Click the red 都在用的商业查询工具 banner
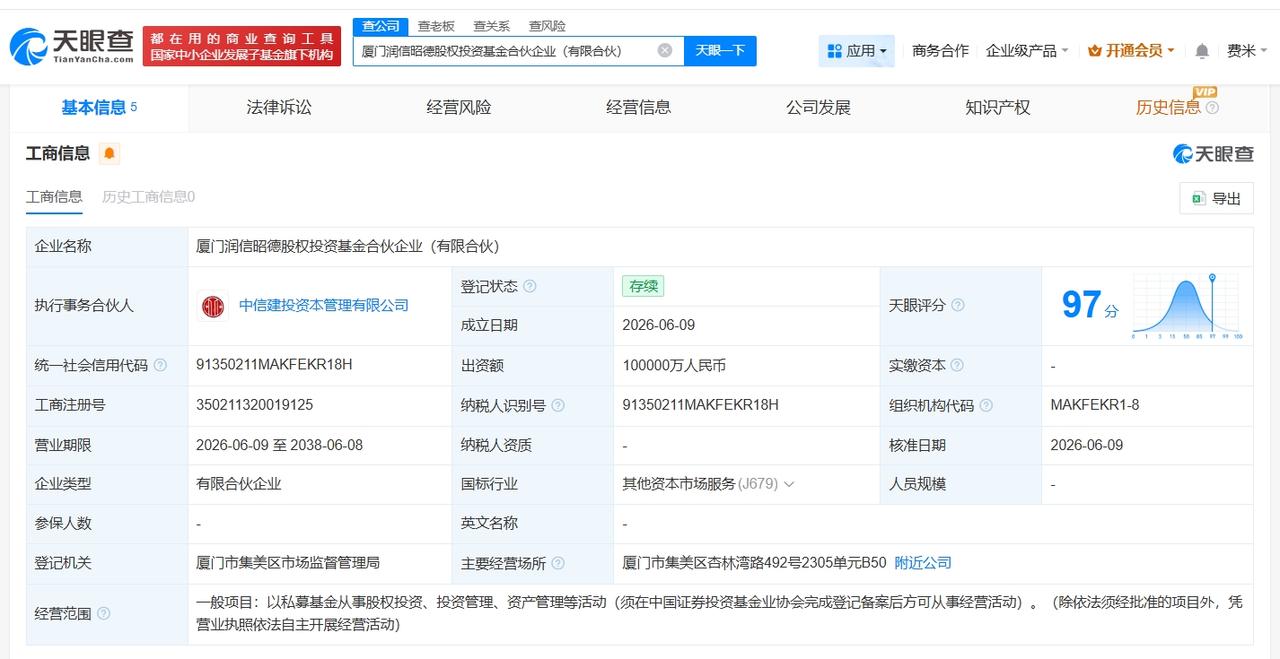The width and height of the screenshot is (1280, 659). pos(242,46)
